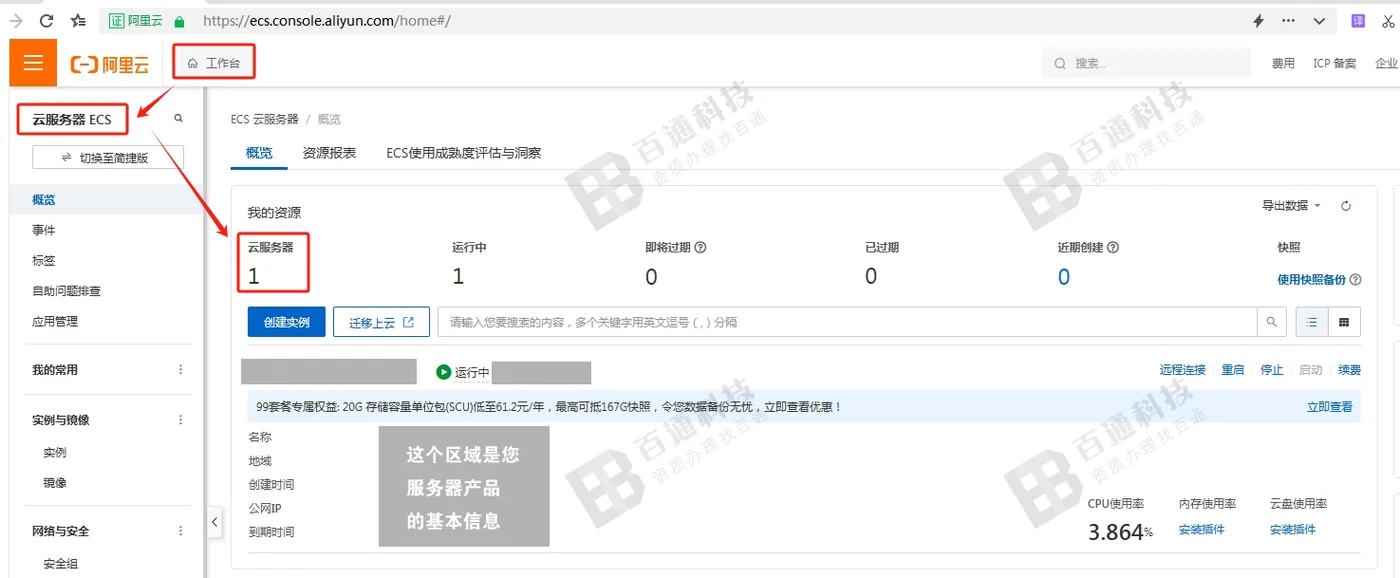Click the 即将过期 help question icon
1400x578 pixels.
pos(700,247)
